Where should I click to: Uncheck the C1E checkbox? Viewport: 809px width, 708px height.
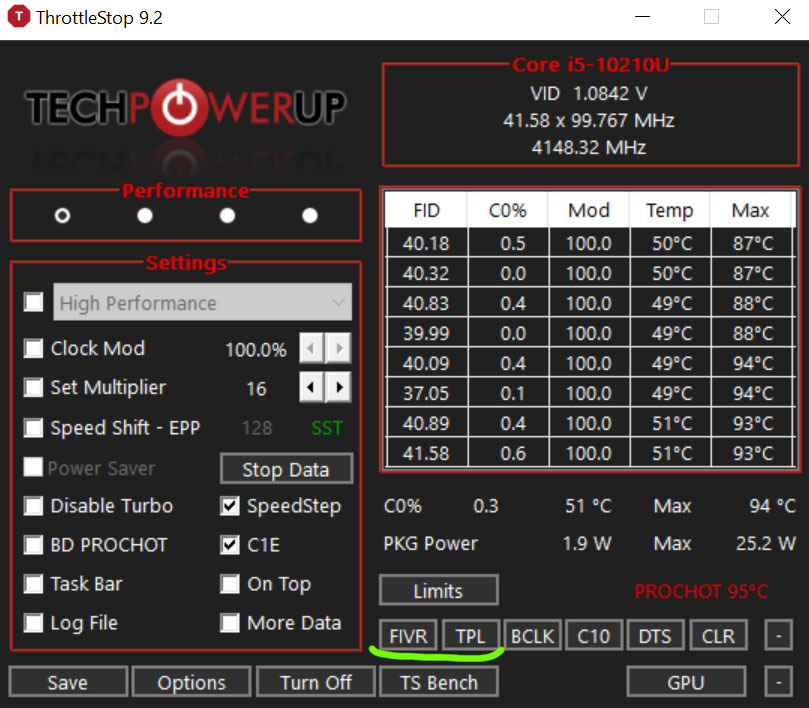coord(230,545)
